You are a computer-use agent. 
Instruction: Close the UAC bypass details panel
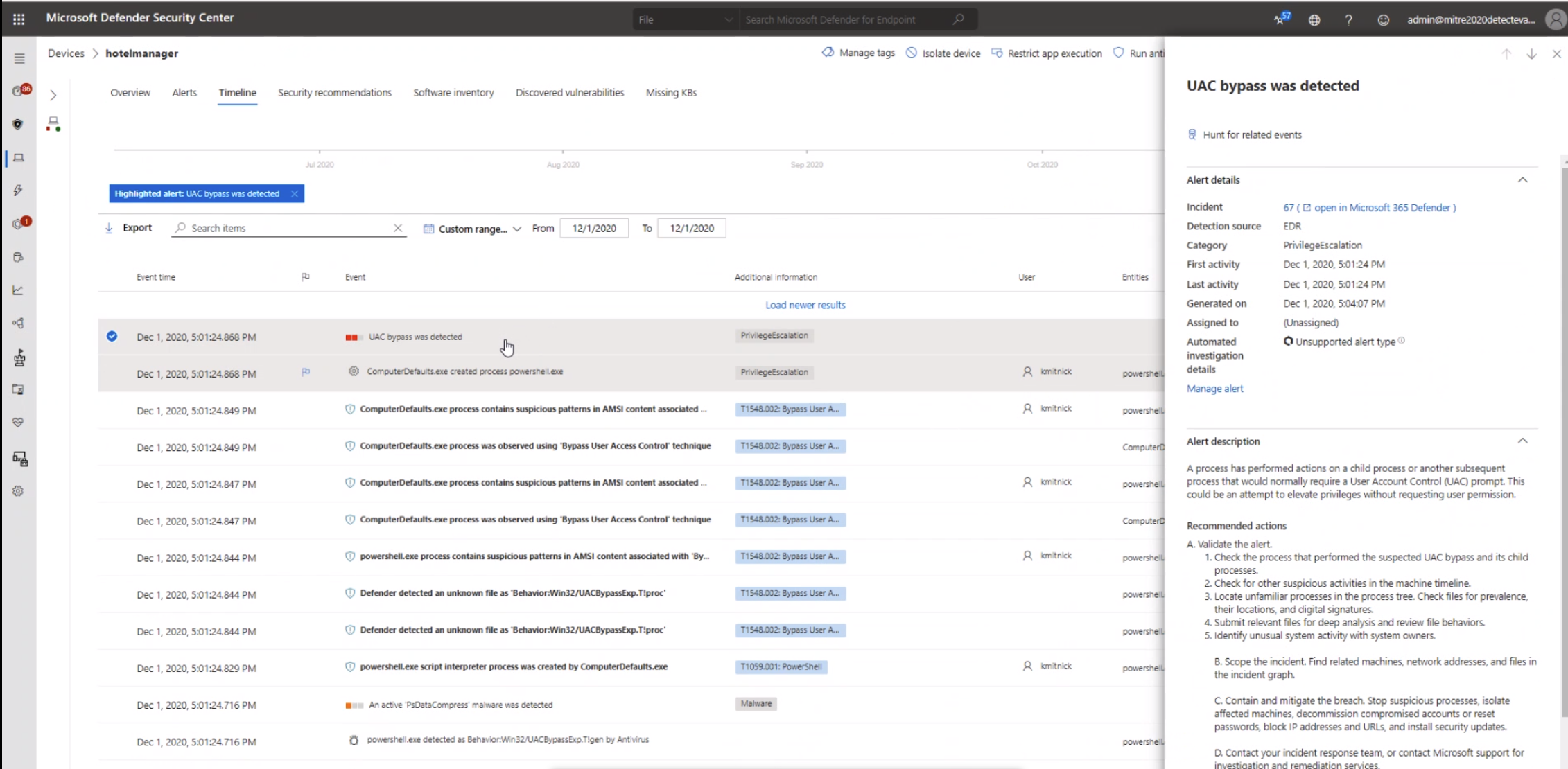coord(1557,54)
